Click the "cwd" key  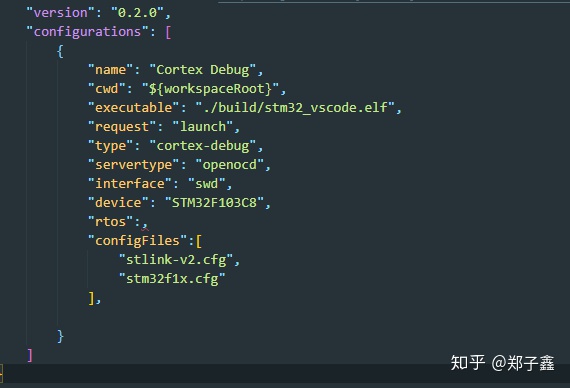[x=107, y=88]
